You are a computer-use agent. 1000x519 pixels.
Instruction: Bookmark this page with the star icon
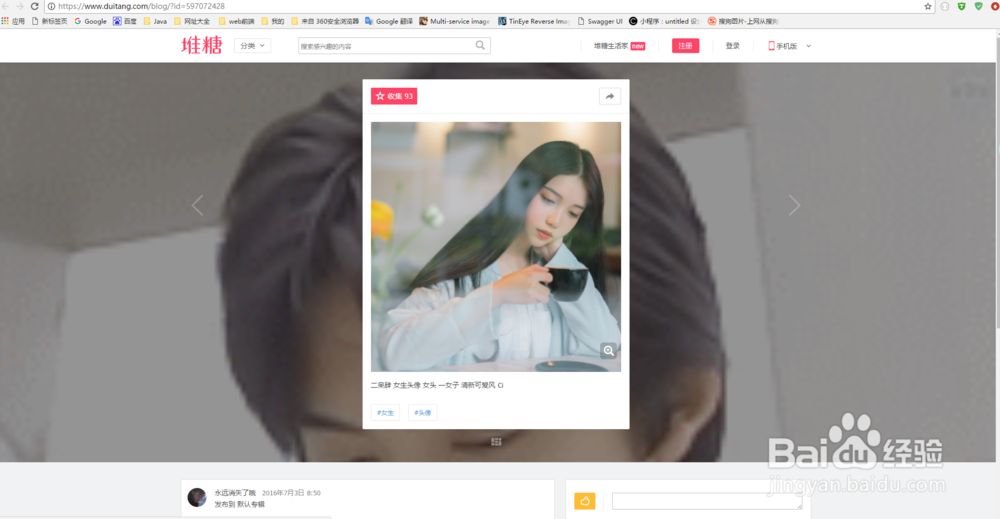coord(928,6)
